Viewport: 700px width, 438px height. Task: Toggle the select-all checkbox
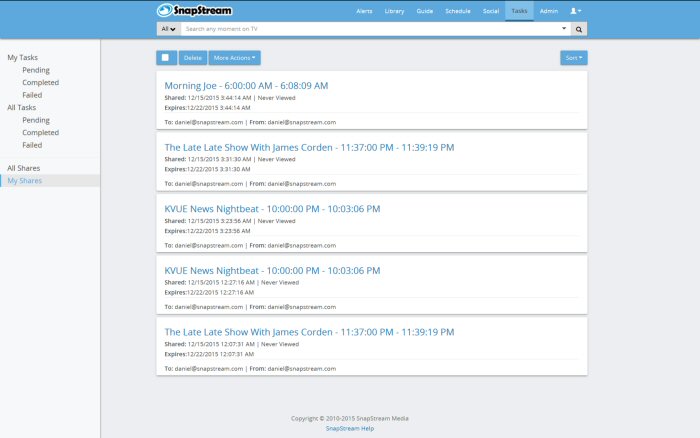(x=166, y=58)
